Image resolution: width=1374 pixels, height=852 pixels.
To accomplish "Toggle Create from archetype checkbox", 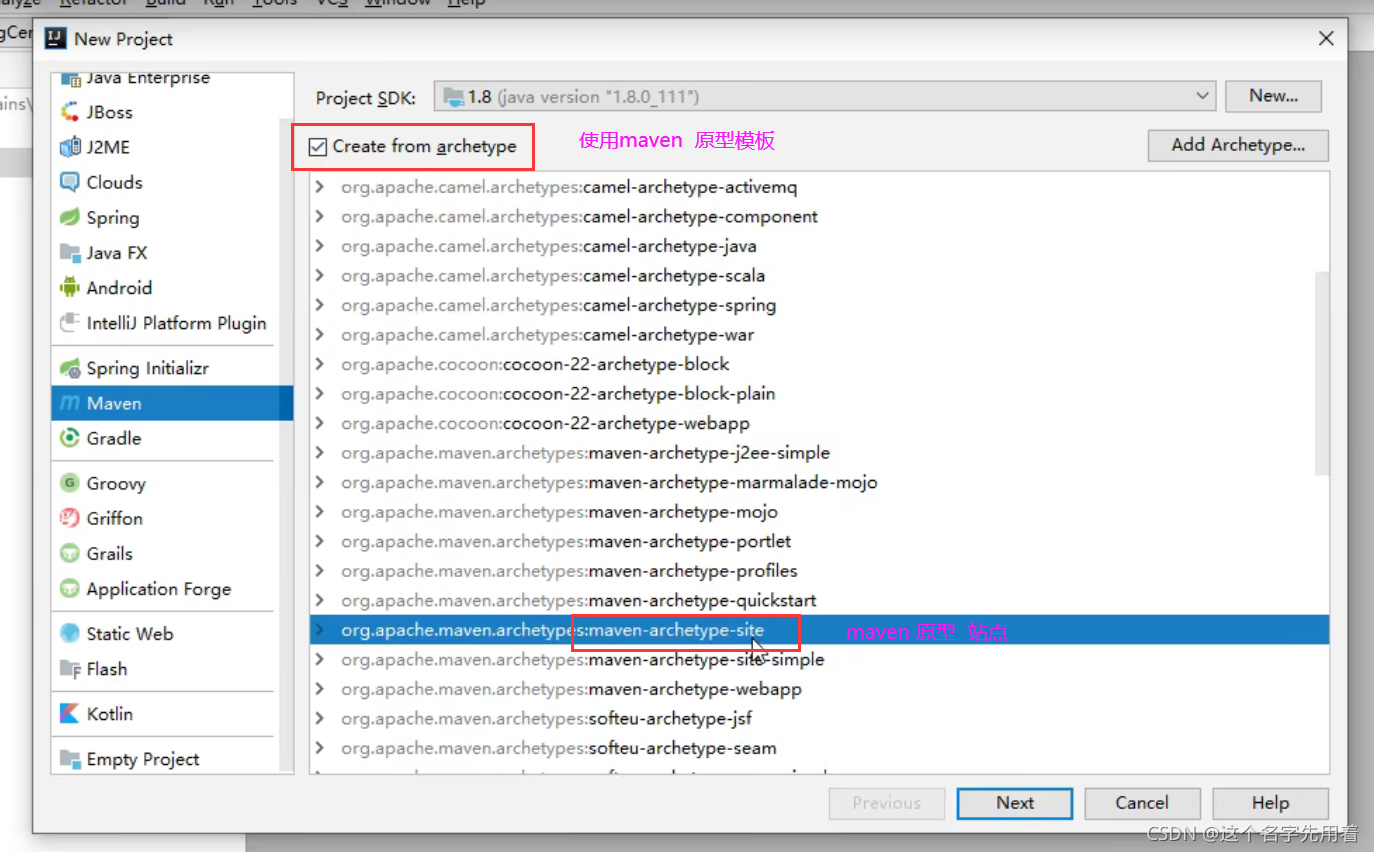I will [318, 147].
